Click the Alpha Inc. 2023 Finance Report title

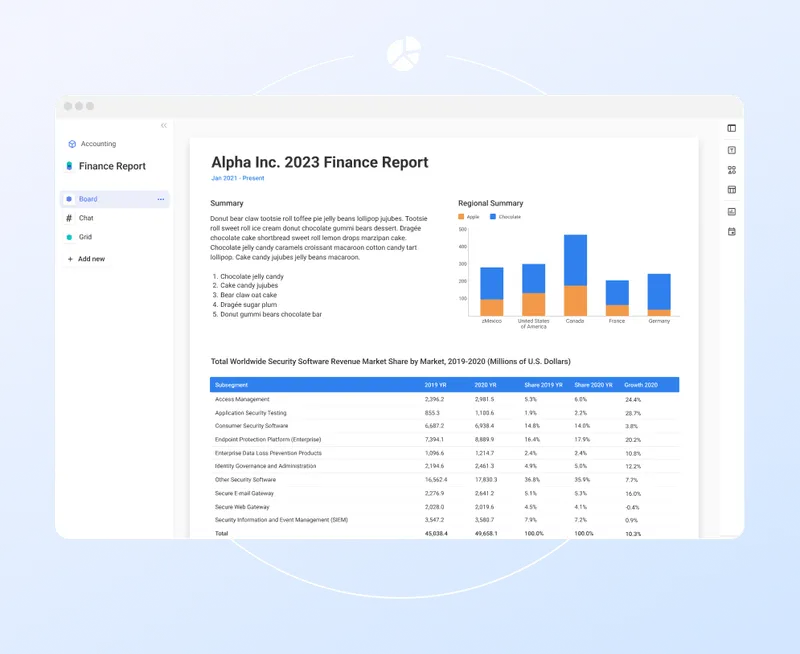tap(320, 162)
